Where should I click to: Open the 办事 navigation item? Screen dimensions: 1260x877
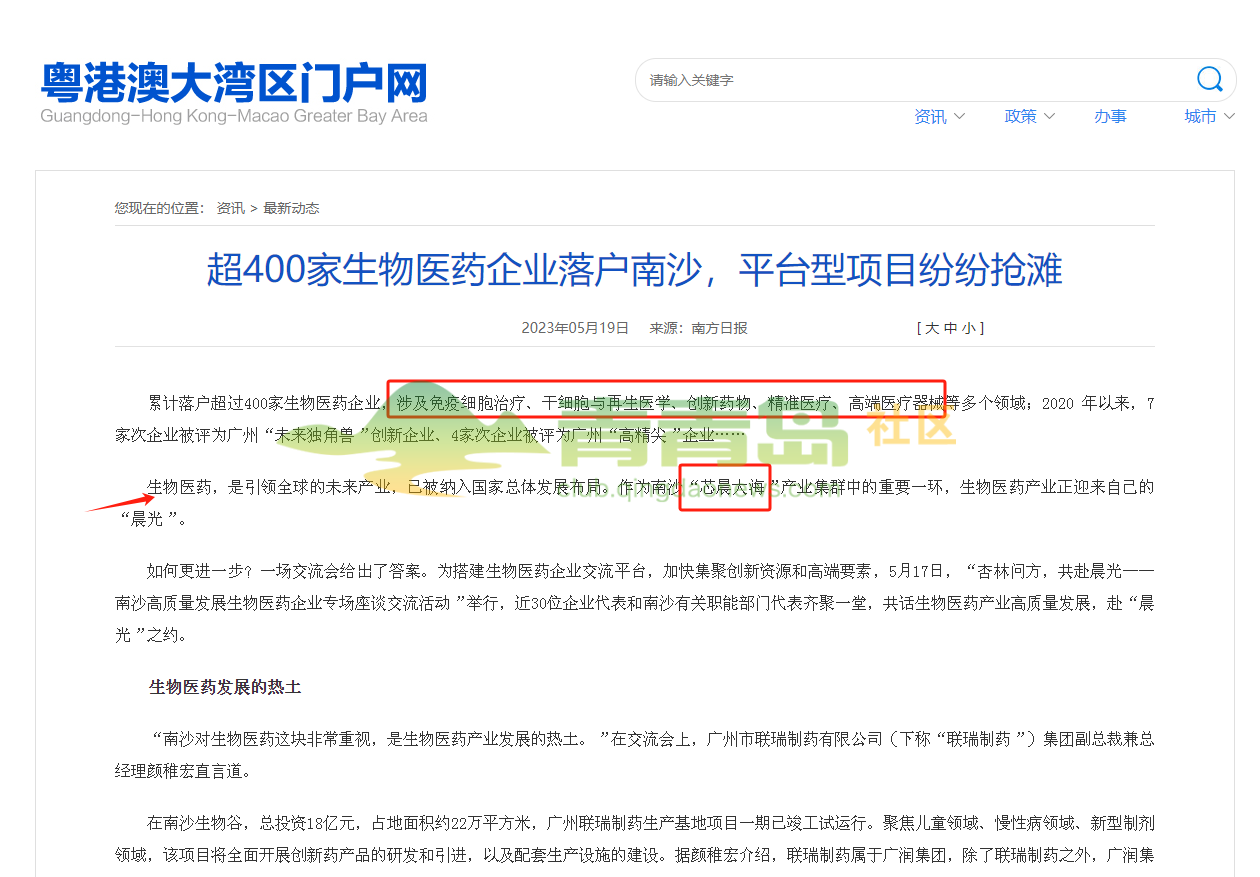point(1110,116)
